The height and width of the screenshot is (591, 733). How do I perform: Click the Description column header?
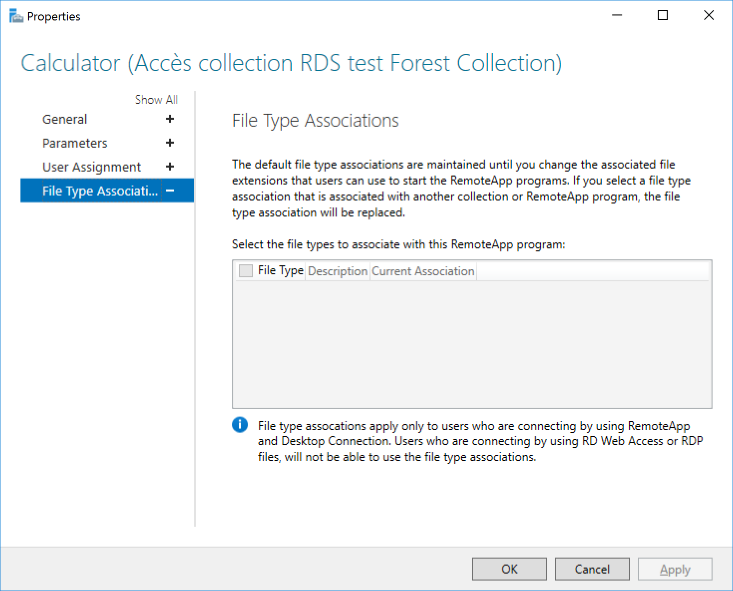(338, 271)
